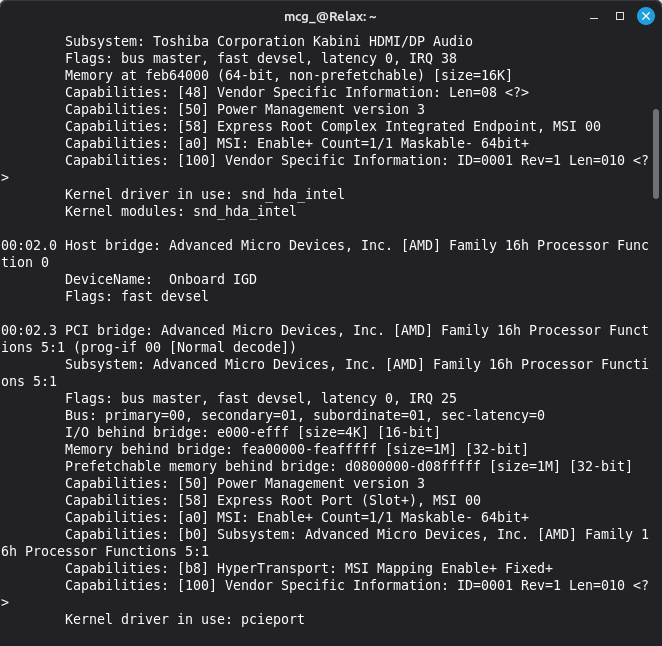Viewport: 662px width, 646px height.
Task: Click the line 'Capabilities: [48] Vendor Specific Information'
Action: [x=296, y=92]
